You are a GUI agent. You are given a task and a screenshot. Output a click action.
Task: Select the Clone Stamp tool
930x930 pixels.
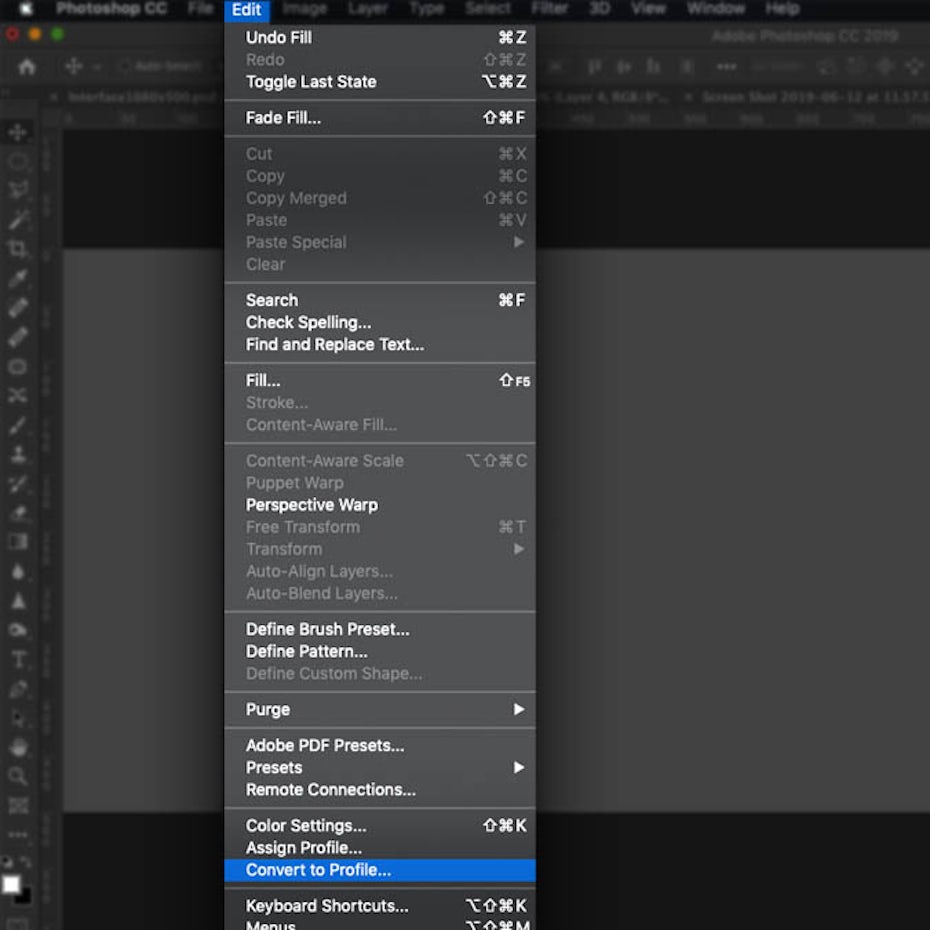click(x=18, y=454)
